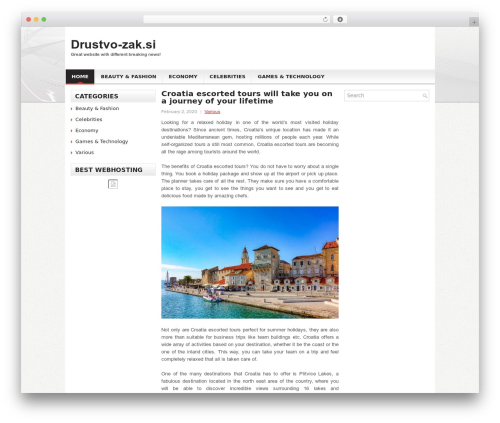Open the Games & Technology menu item
This screenshot has height=423, width=500.
click(291, 77)
